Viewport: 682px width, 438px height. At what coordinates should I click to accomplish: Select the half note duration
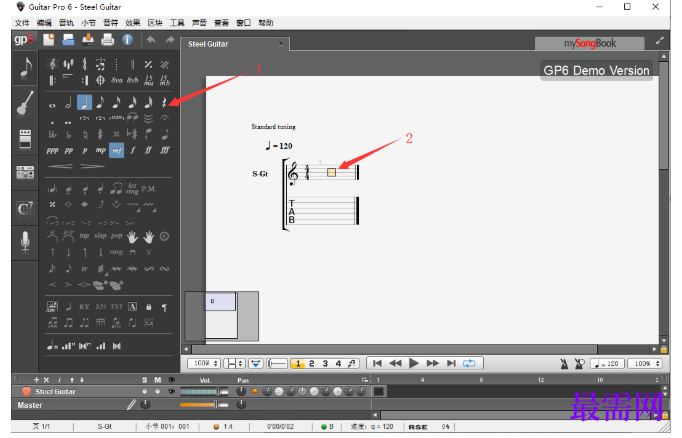(68, 103)
